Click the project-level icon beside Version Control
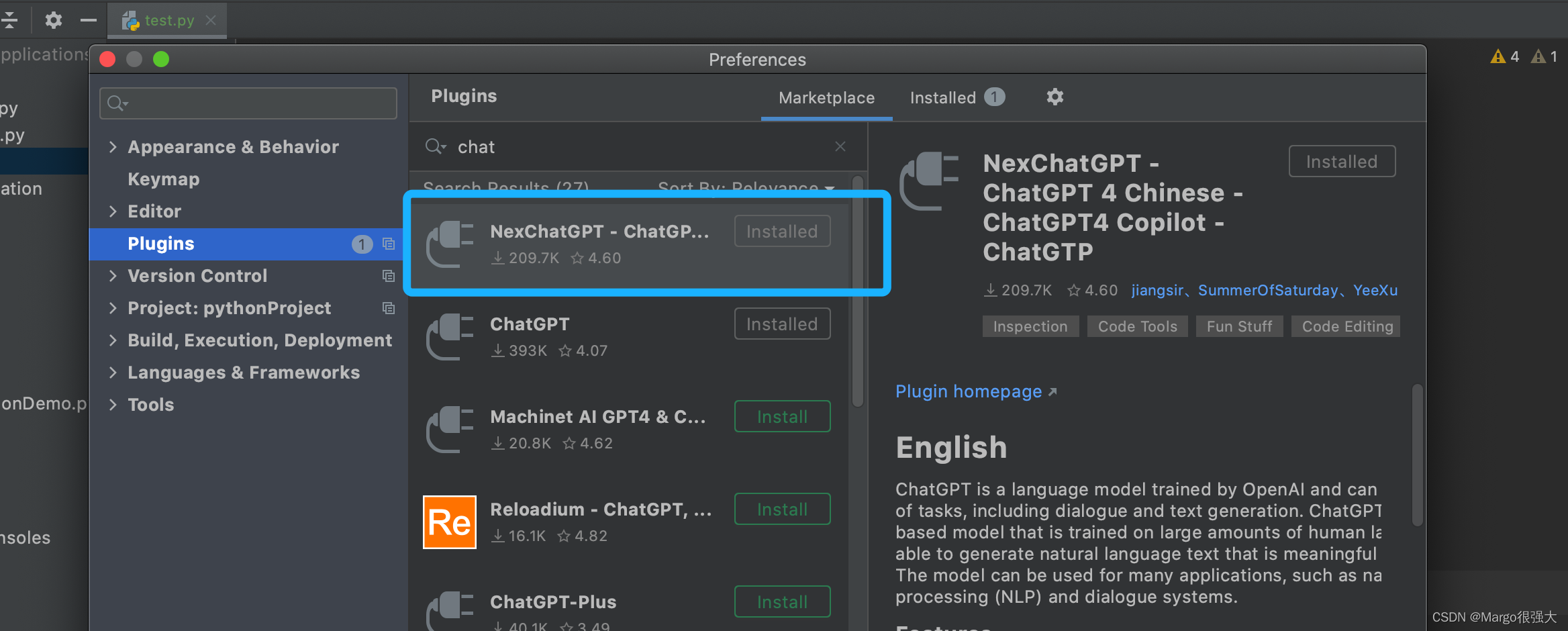The image size is (1568, 631). coord(389,276)
